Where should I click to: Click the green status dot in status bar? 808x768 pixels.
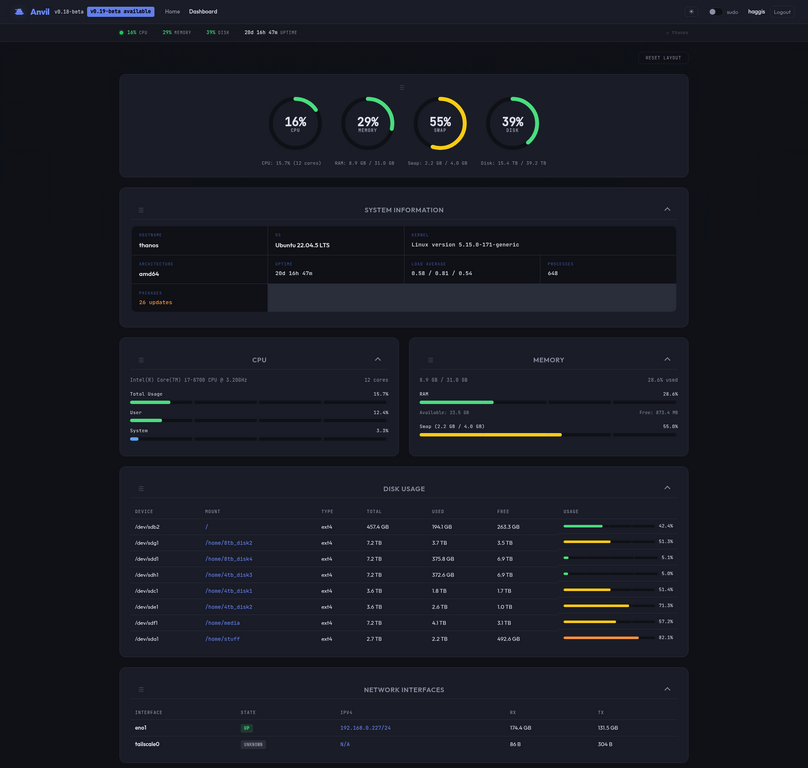122,32
